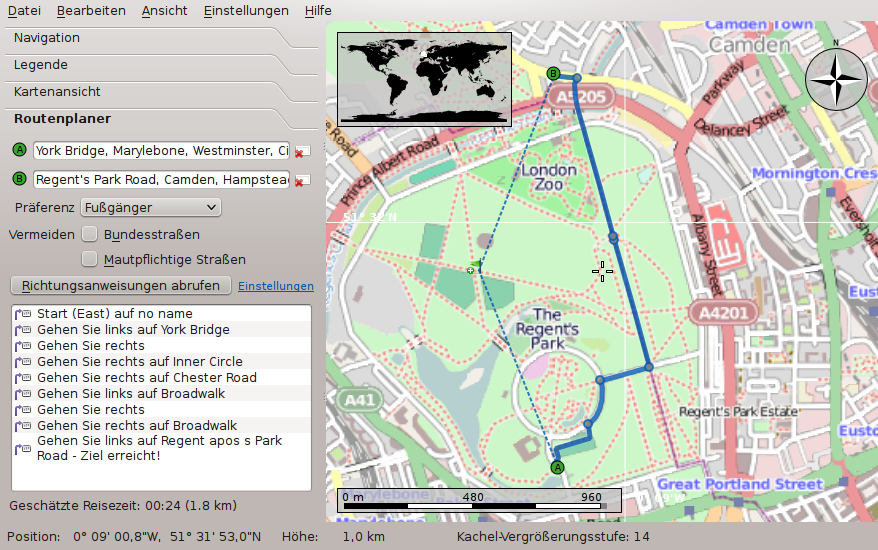Expand the Kartenansicht panel
This screenshot has width=878, height=550.
pyautogui.click(x=57, y=92)
